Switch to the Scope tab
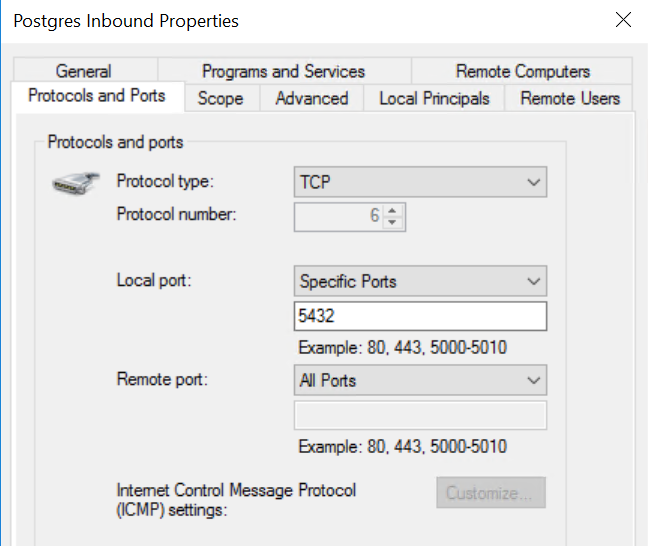This screenshot has width=648, height=546. (x=221, y=98)
